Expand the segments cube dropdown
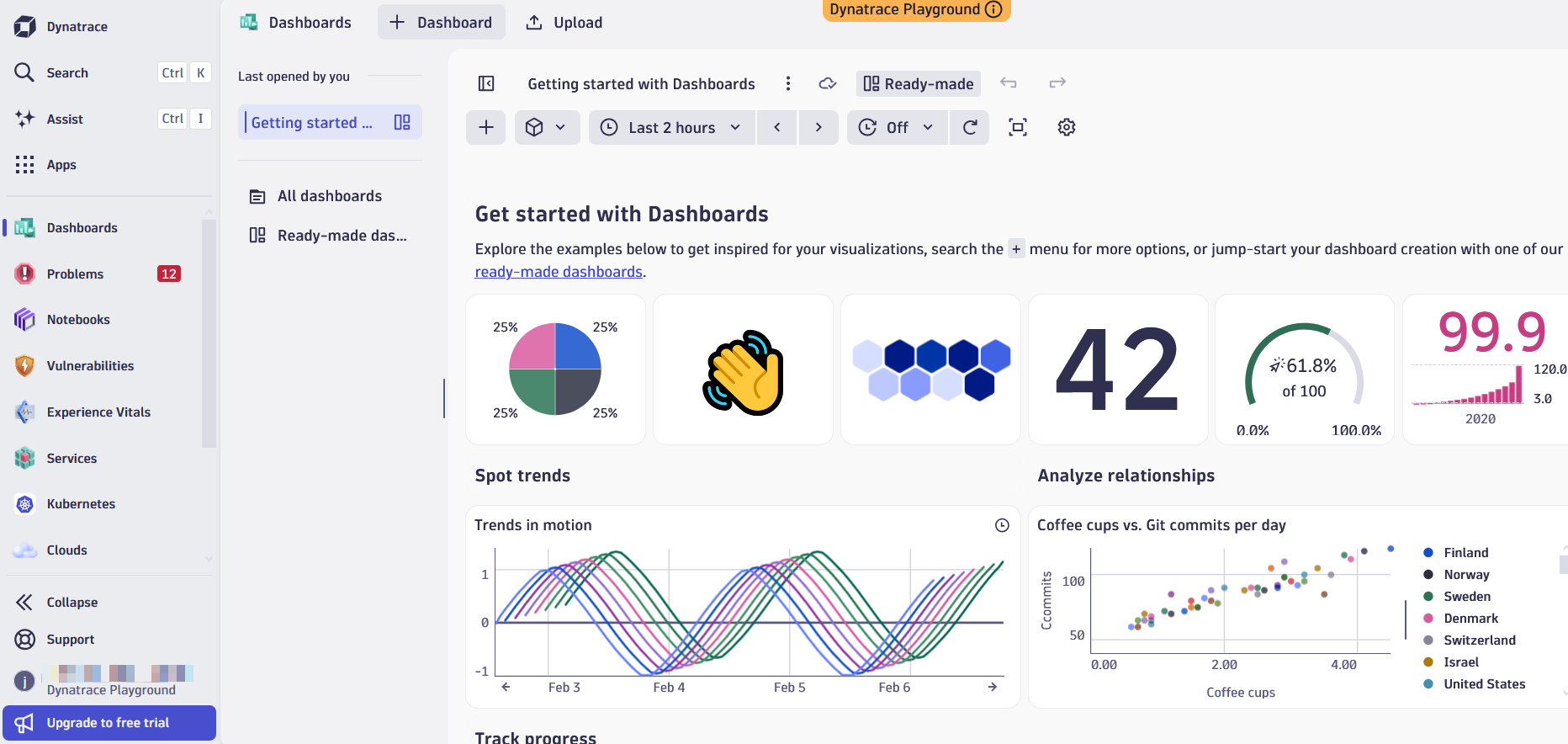Viewport: 1568px width, 744px height. tap(547, 127)
